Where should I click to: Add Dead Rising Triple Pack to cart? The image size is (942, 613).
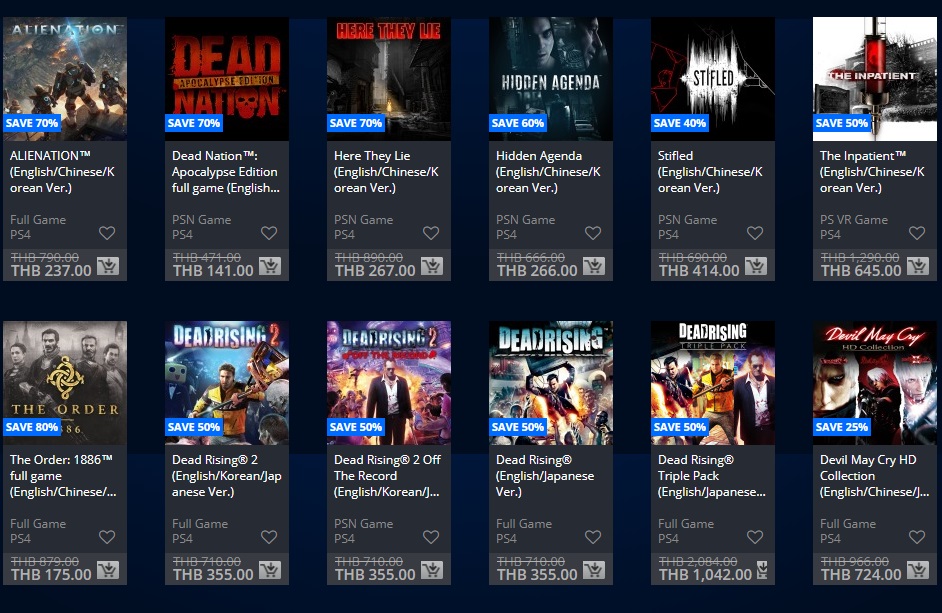[x=762, y=570]
